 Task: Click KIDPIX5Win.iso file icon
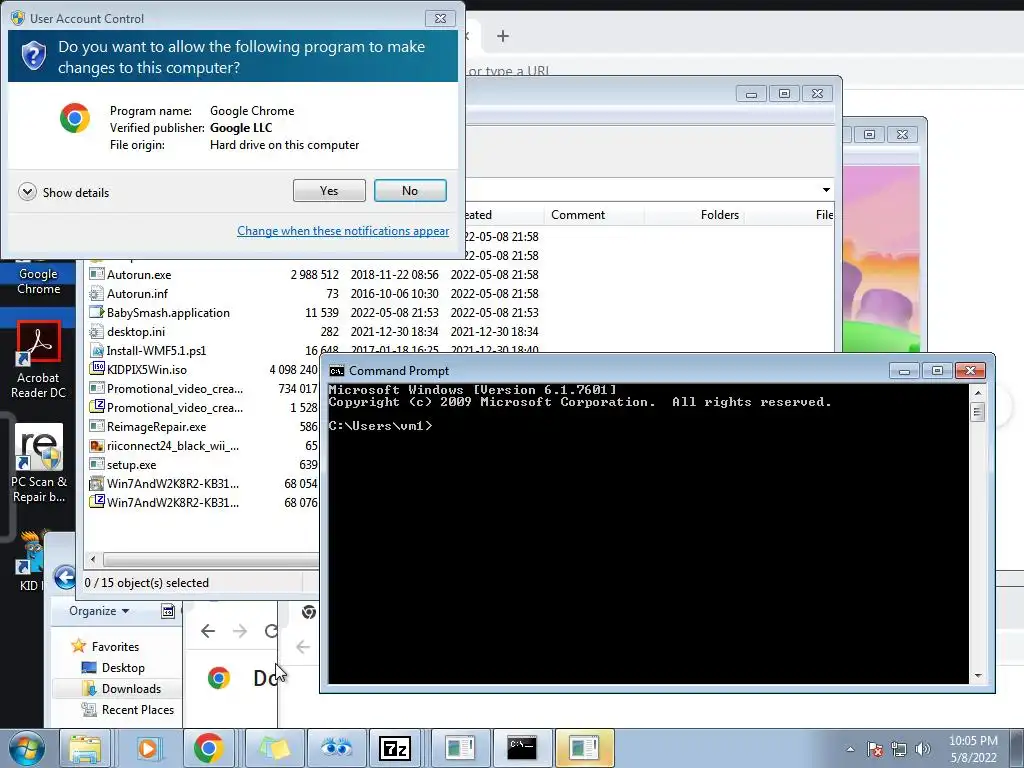click(97, 368)
